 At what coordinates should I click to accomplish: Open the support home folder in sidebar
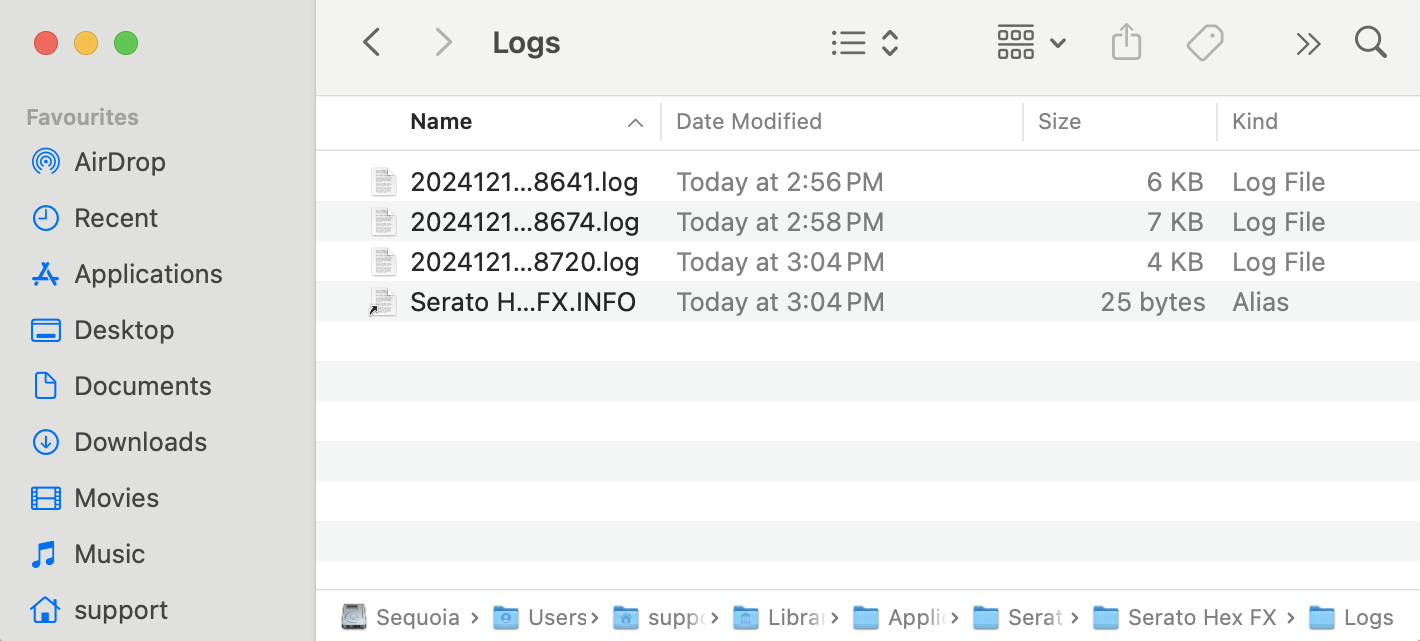pos(98,610)
